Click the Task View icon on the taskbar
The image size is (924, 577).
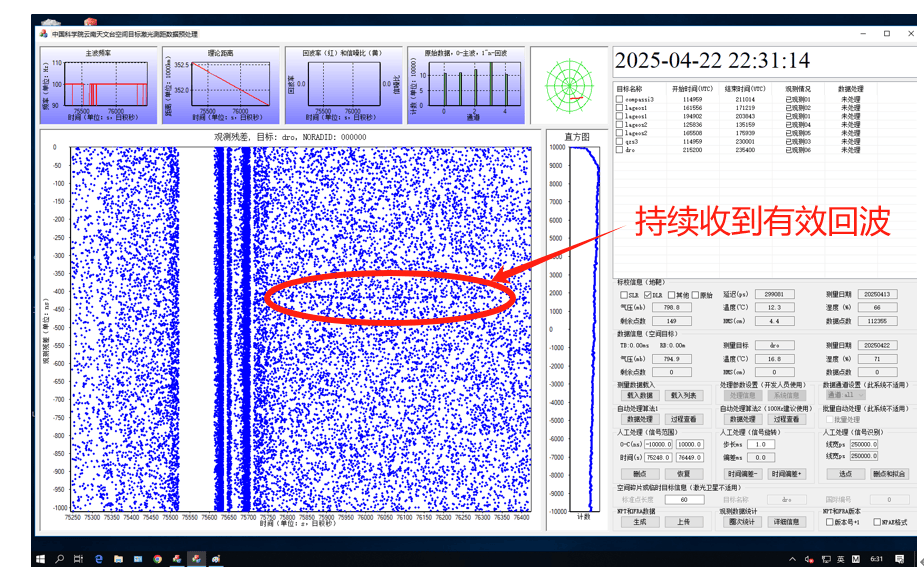[78, 558]
